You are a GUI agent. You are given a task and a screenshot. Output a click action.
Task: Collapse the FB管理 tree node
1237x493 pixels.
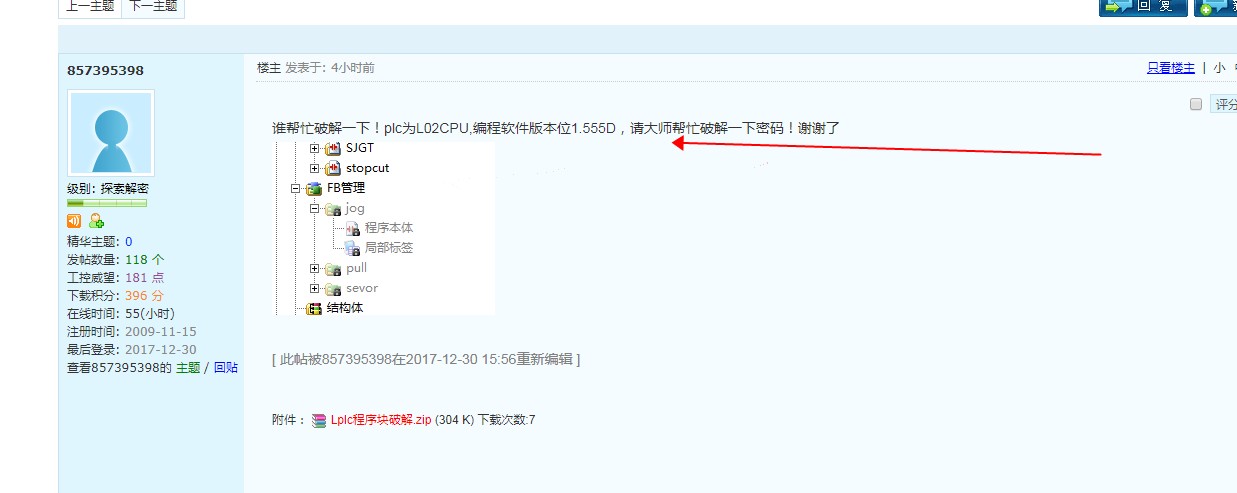[x=295, y=188]
